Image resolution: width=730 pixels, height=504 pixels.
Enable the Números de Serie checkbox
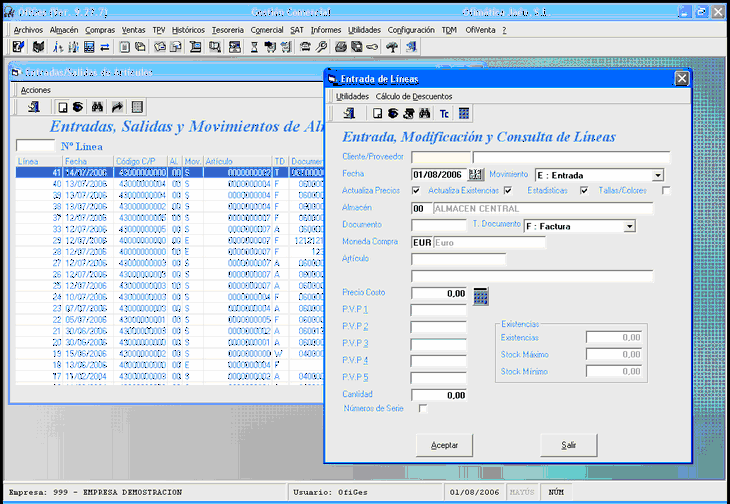click(x=423, y=409)
